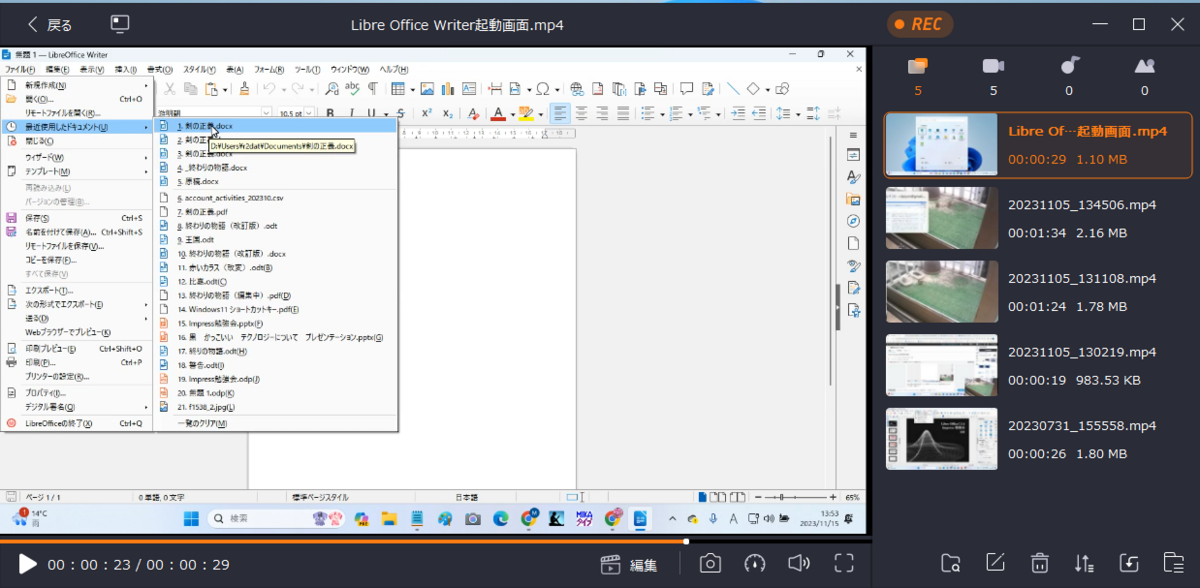1200x588 pixels.
Task: Click Bold B icon in recorded Writer toolbar
Action: [x=329, y=113]
